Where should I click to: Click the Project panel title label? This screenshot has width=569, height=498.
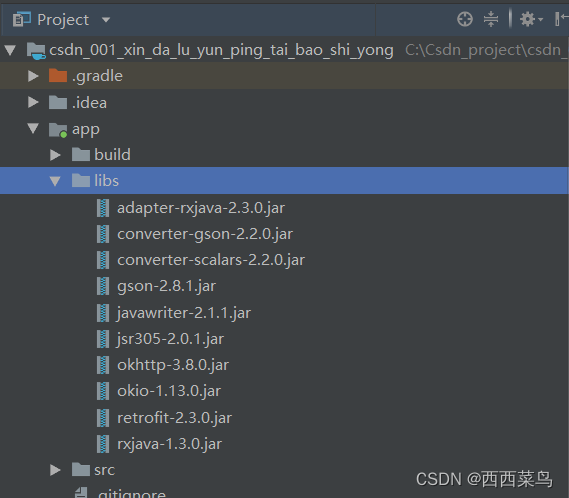(x=63, y=20)
